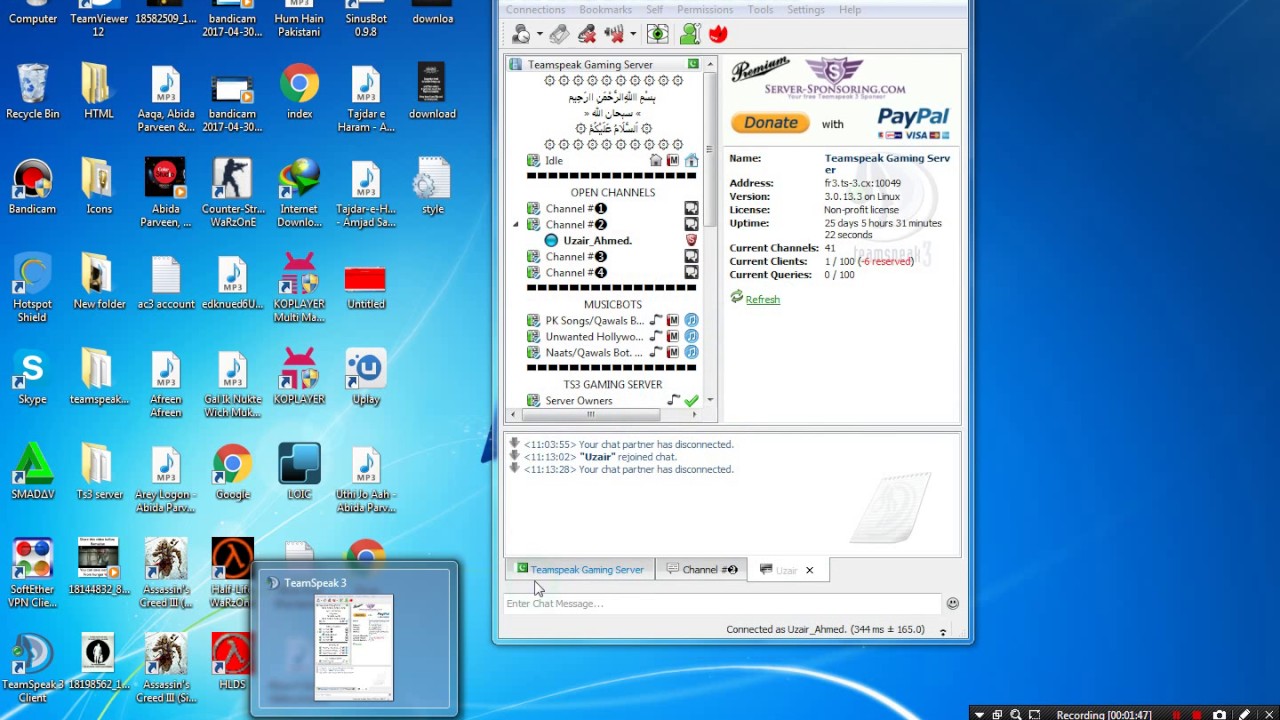
Task: Click the Bandicam recording bar screenshot camera icon
Action: [x=1219, y=714]
